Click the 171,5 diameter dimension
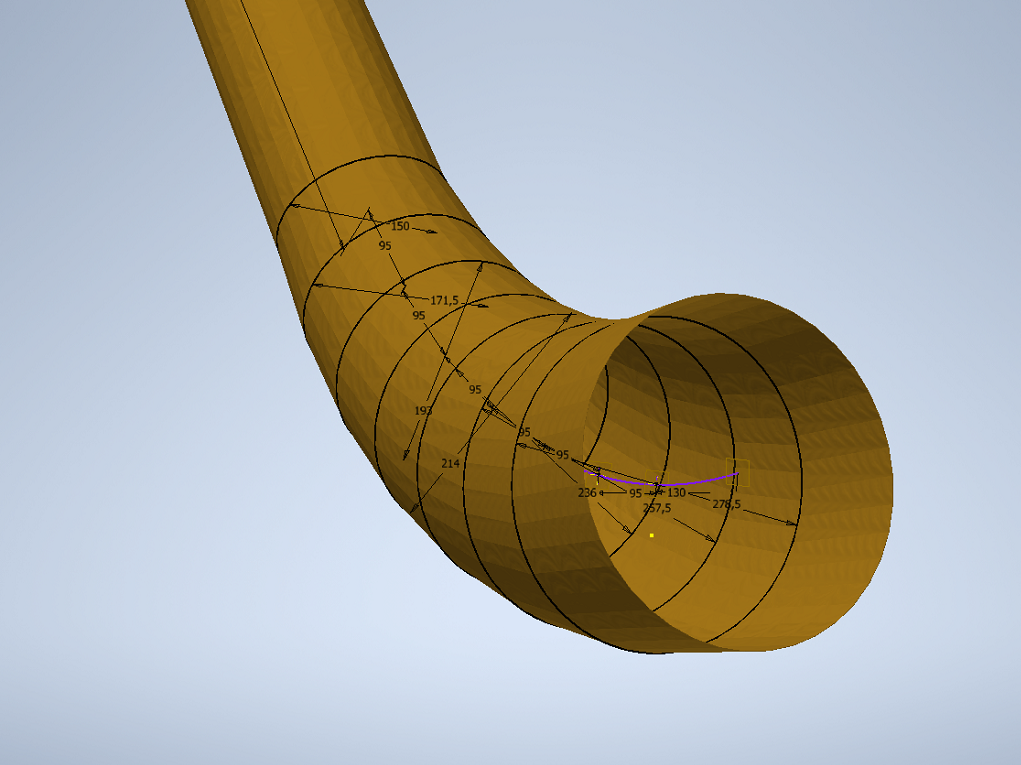 444,300
